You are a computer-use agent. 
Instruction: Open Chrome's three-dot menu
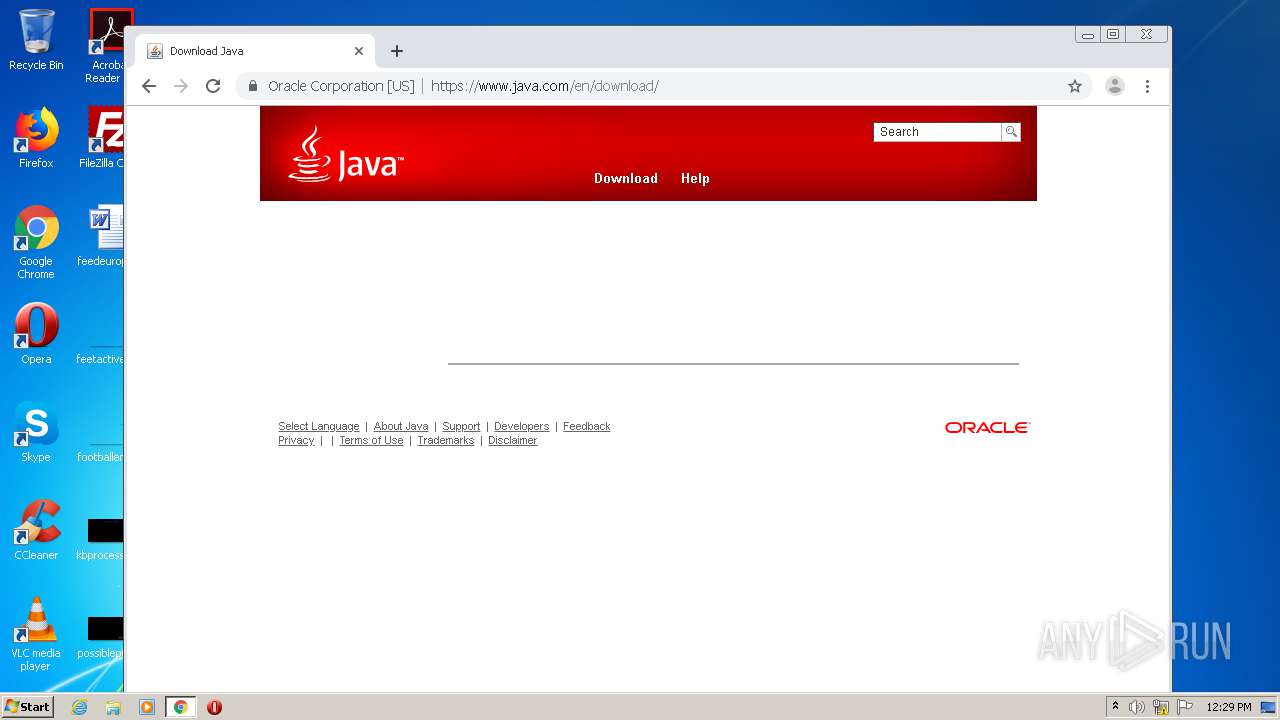(1147, 86)
